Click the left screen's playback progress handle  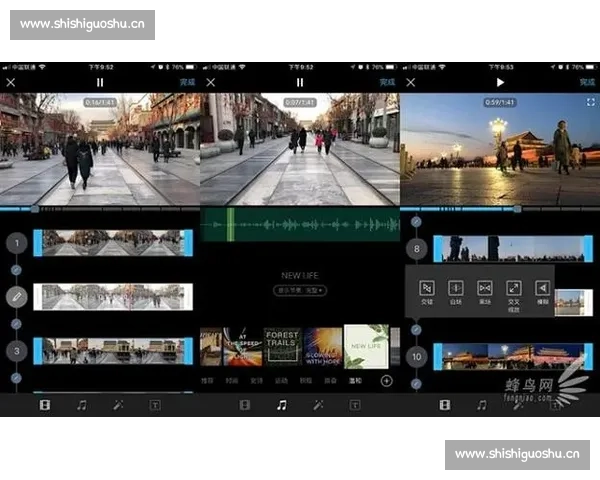click(35, 209)
